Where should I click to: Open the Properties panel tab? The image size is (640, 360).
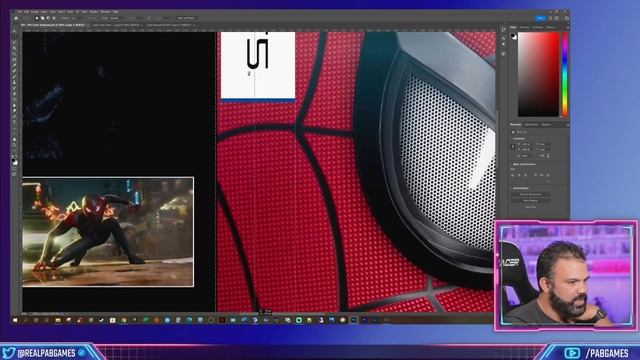coord(516,124)
